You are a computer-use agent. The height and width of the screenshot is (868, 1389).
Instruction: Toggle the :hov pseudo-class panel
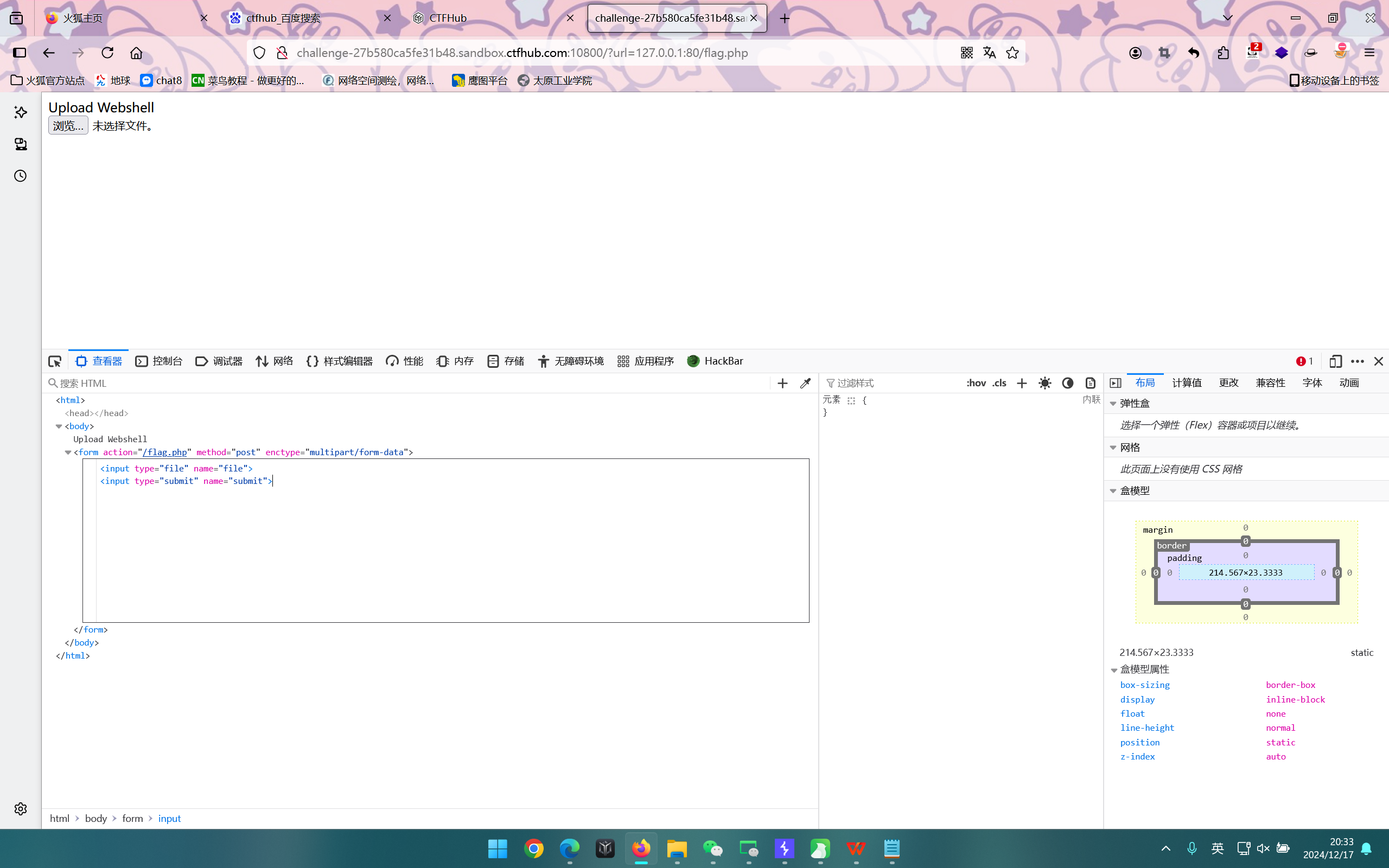pos(976,383)
